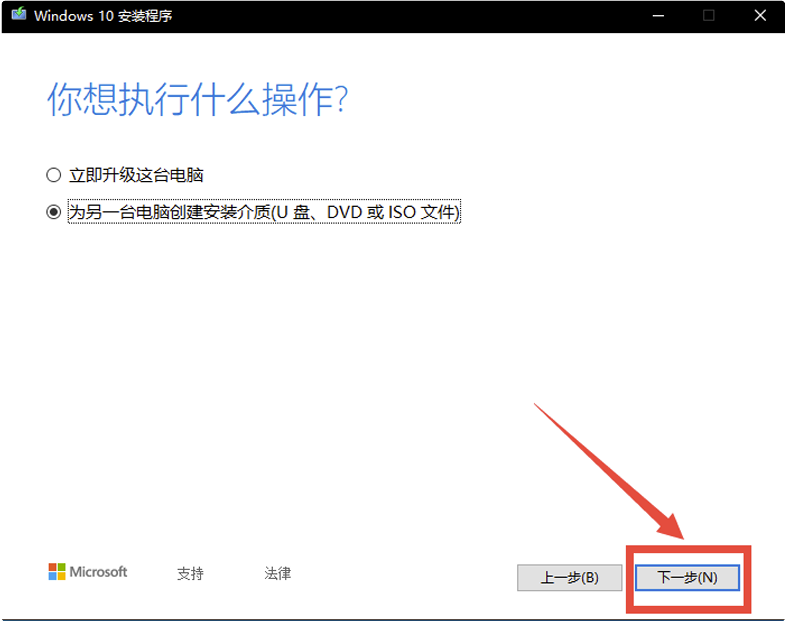
Task: Select the 立即升级这台电脑 radio button
Action: tap(54, 175)
